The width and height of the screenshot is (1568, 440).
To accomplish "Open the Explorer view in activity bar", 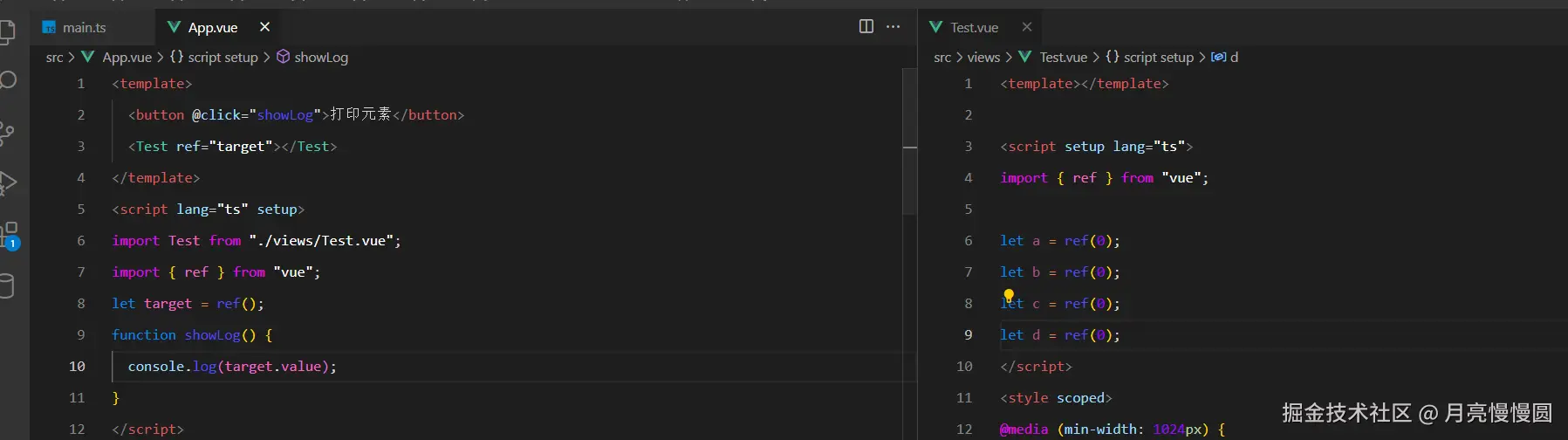I will 7,32.
